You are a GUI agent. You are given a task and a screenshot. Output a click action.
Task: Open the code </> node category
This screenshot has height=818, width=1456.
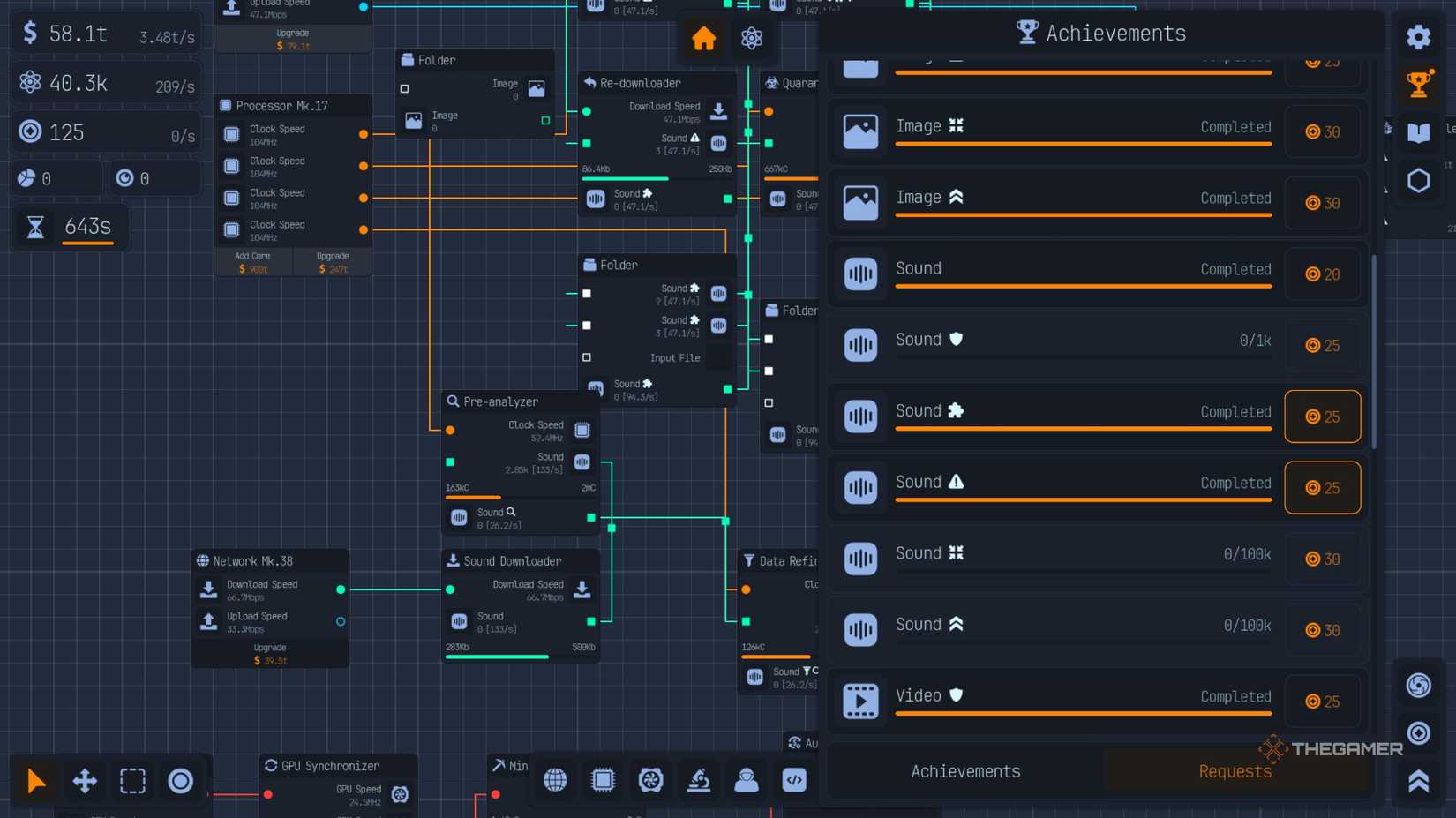click(794, 780)
